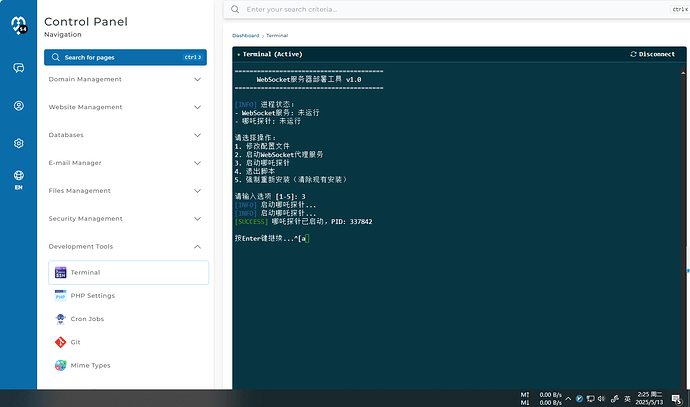This screenshot has width=690, height=407.
Task: Collapse the Development Tools section
Action: click(x=125, y=246)
